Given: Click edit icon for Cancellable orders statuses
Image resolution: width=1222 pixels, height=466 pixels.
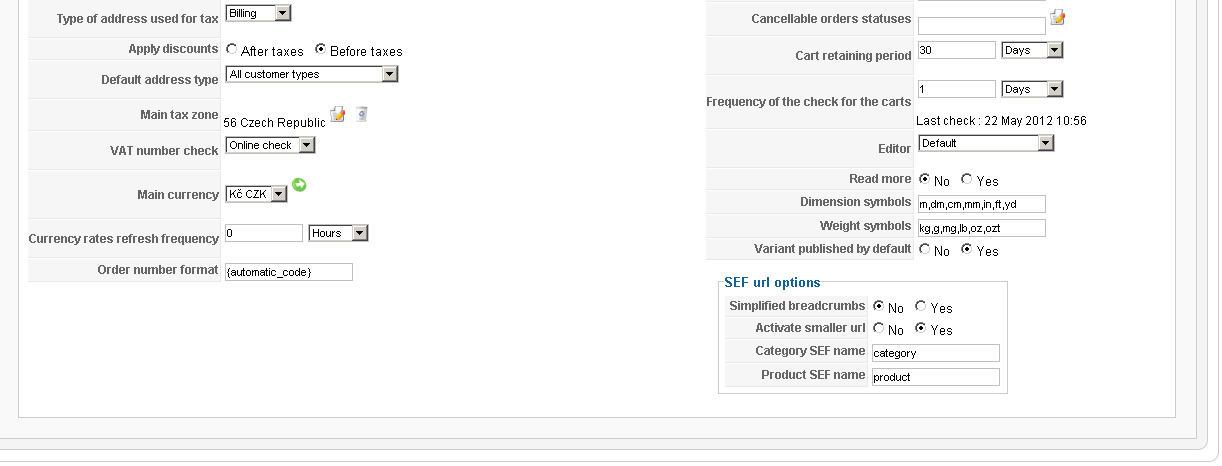Looking at the screenshot, I should (1058, 17).
